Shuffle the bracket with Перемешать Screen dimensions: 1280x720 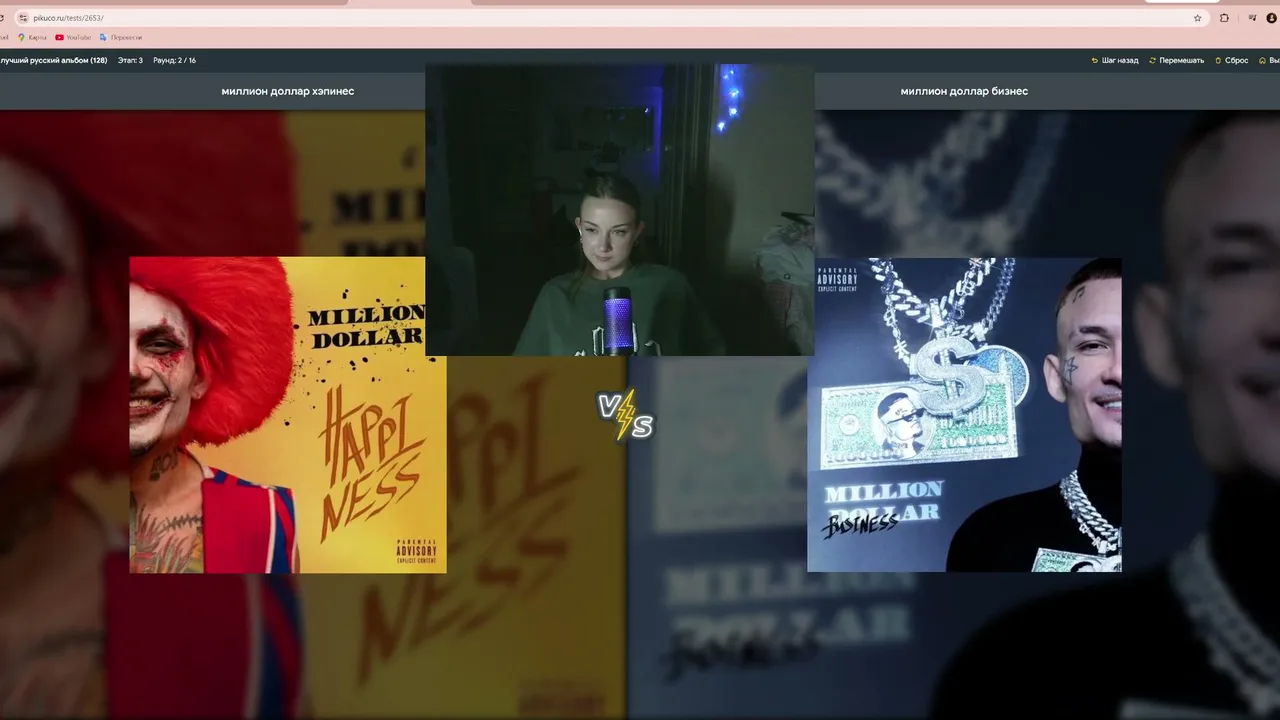pos(1176,60)
